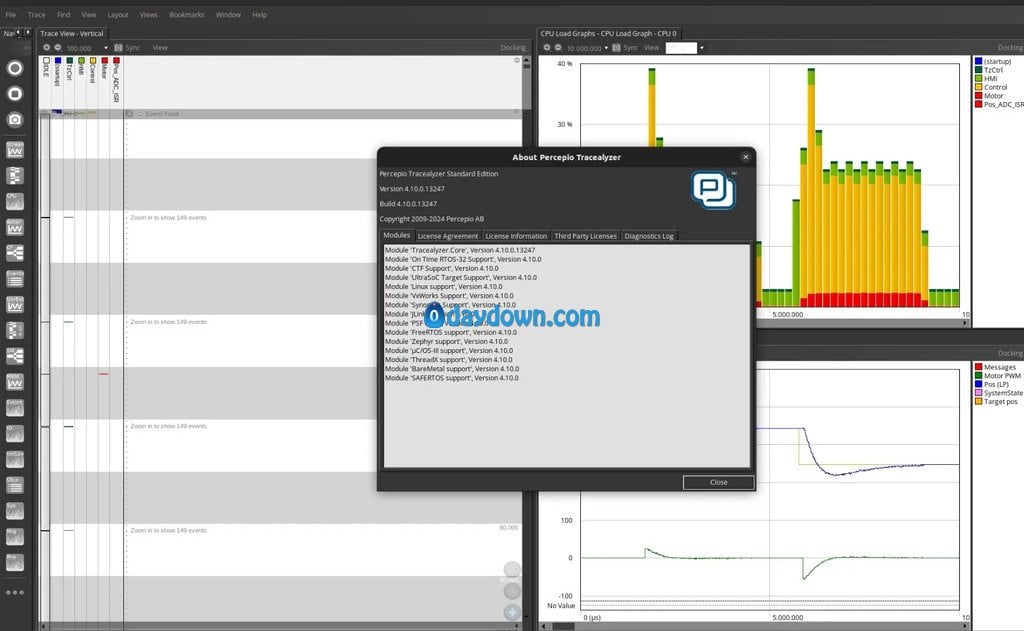Switch to the Third Party Licenses tab

(x=585, y=236)
